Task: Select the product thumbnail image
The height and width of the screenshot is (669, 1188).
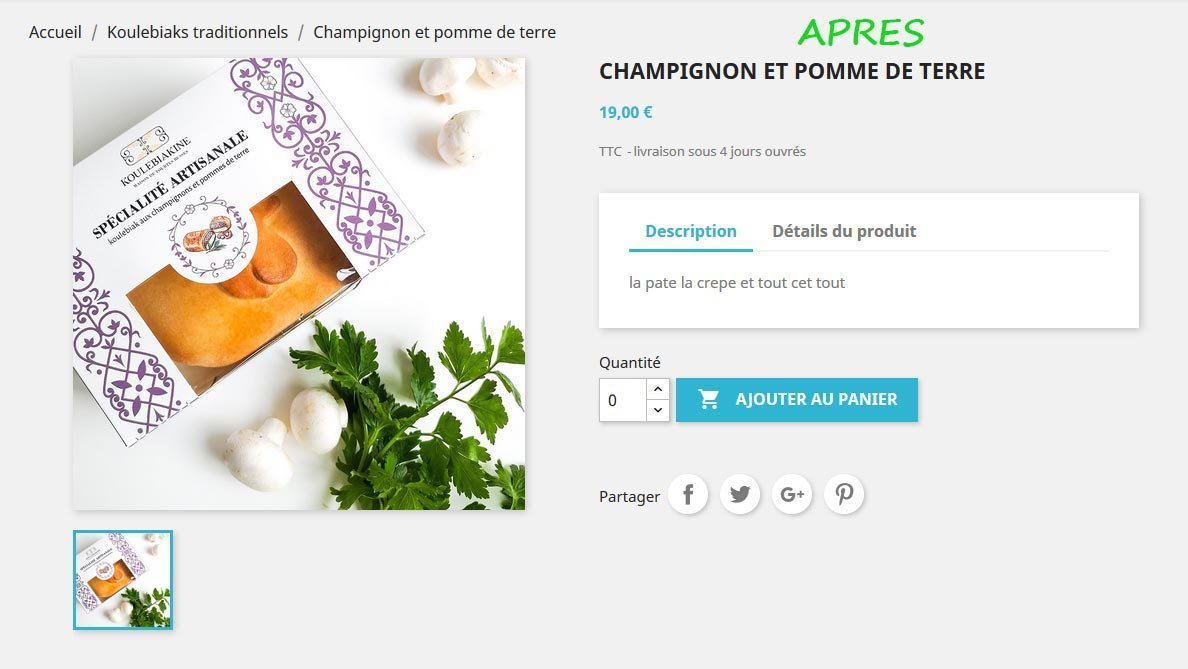Action: 123,580
